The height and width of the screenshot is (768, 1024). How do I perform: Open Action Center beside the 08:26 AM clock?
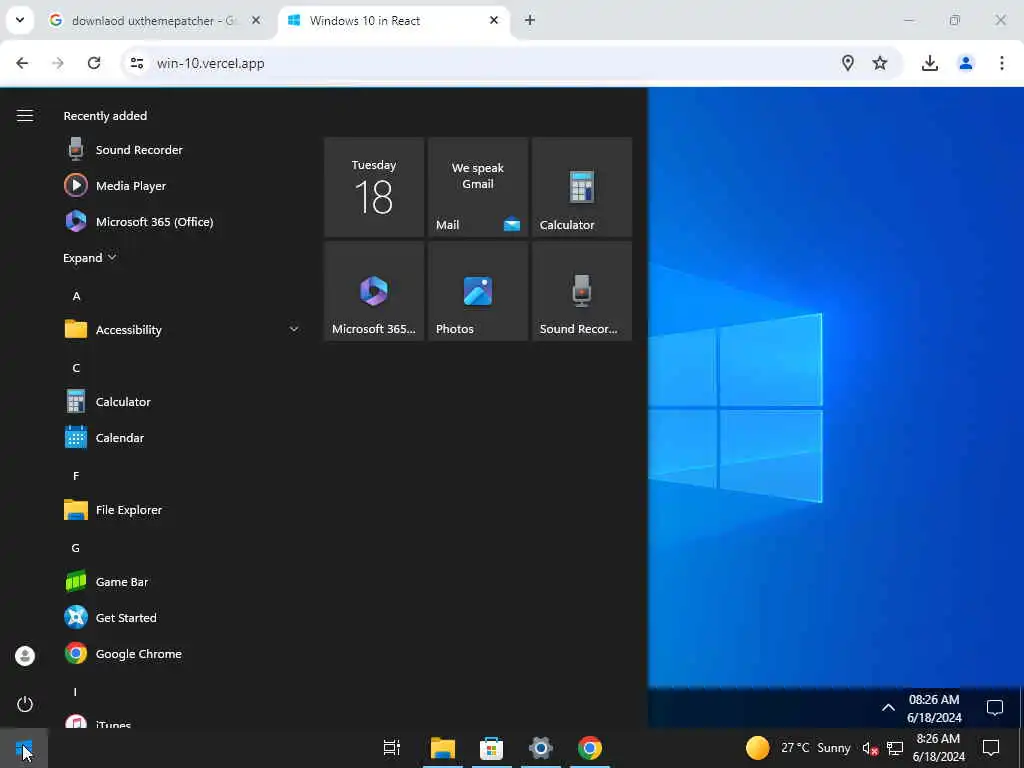pyautogui.click(x=995, y=708)
